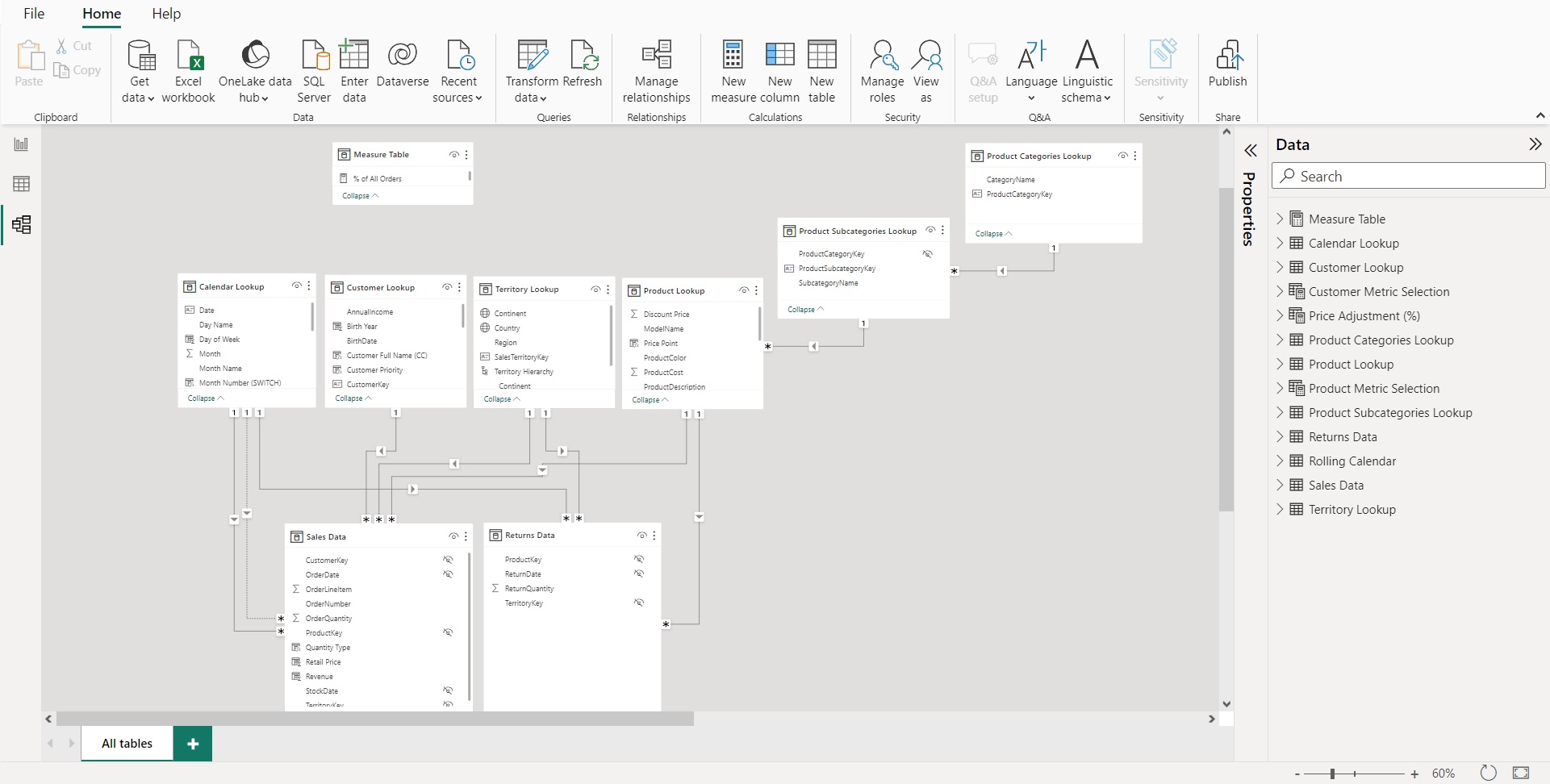Collapse the Calendar Lookup table card

click(205, 398)
